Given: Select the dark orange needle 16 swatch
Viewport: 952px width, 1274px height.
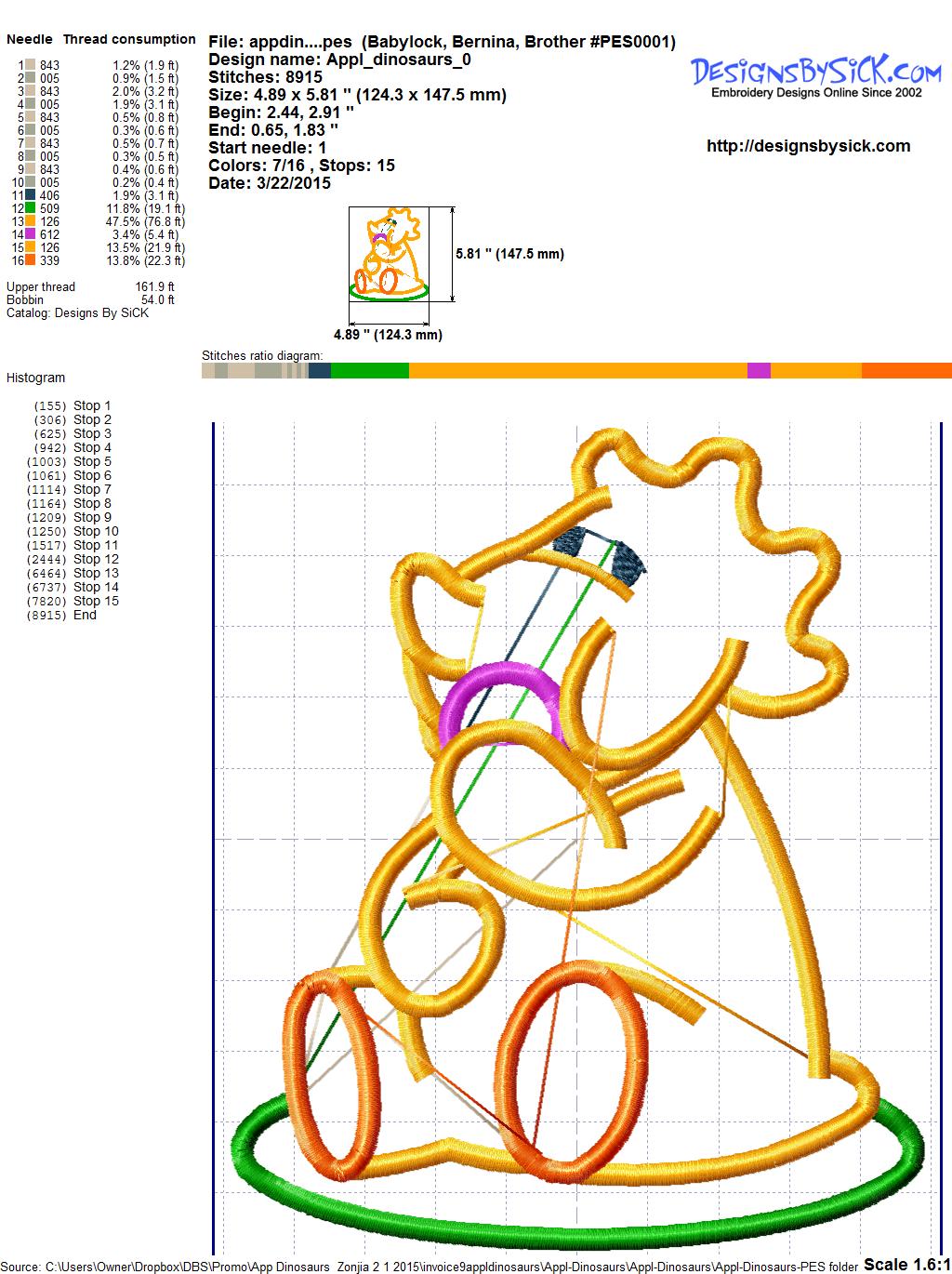Looking at the screenshot, I should point(31,261).
